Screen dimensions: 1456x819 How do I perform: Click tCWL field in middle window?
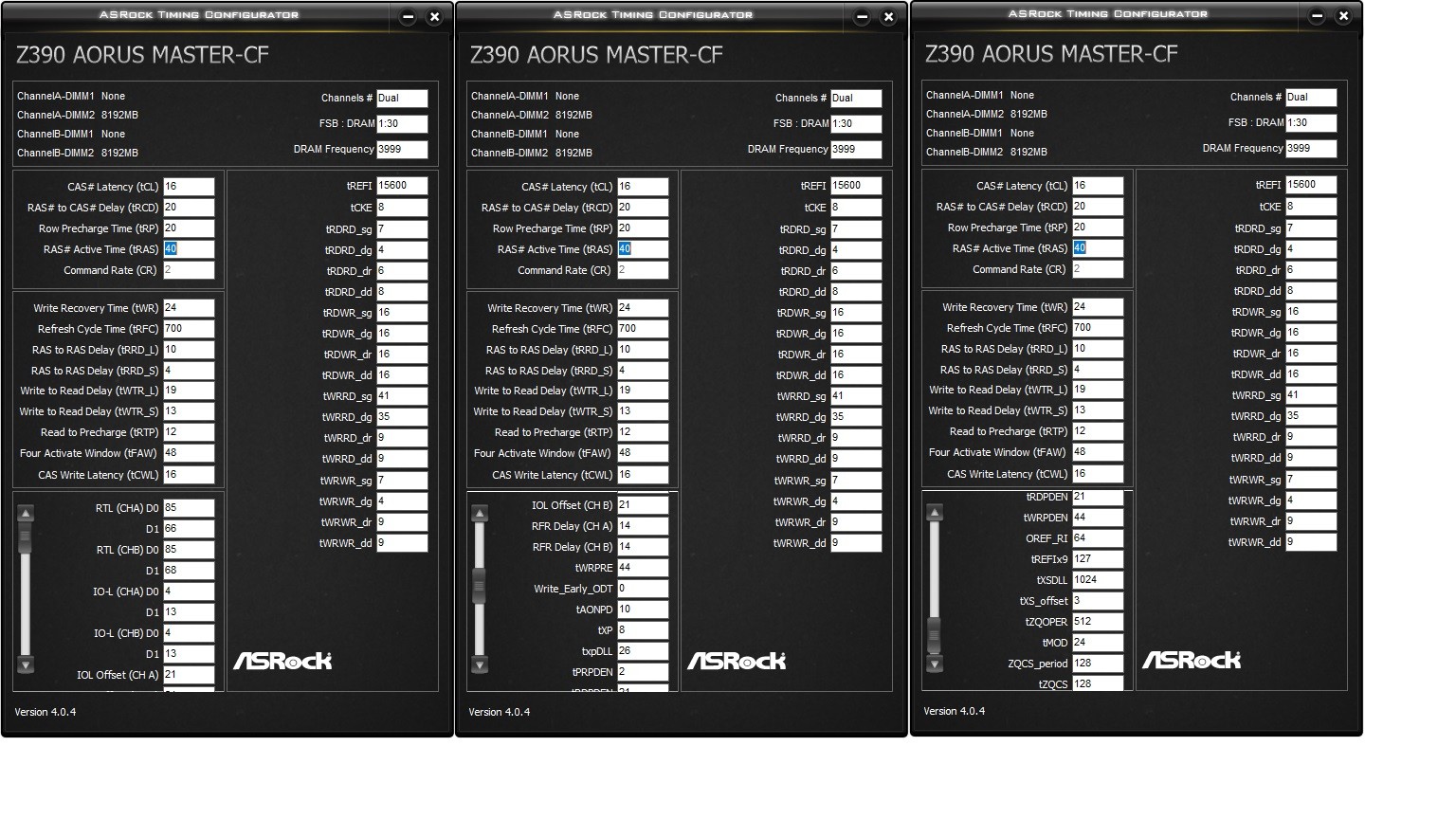click(643, 475)
